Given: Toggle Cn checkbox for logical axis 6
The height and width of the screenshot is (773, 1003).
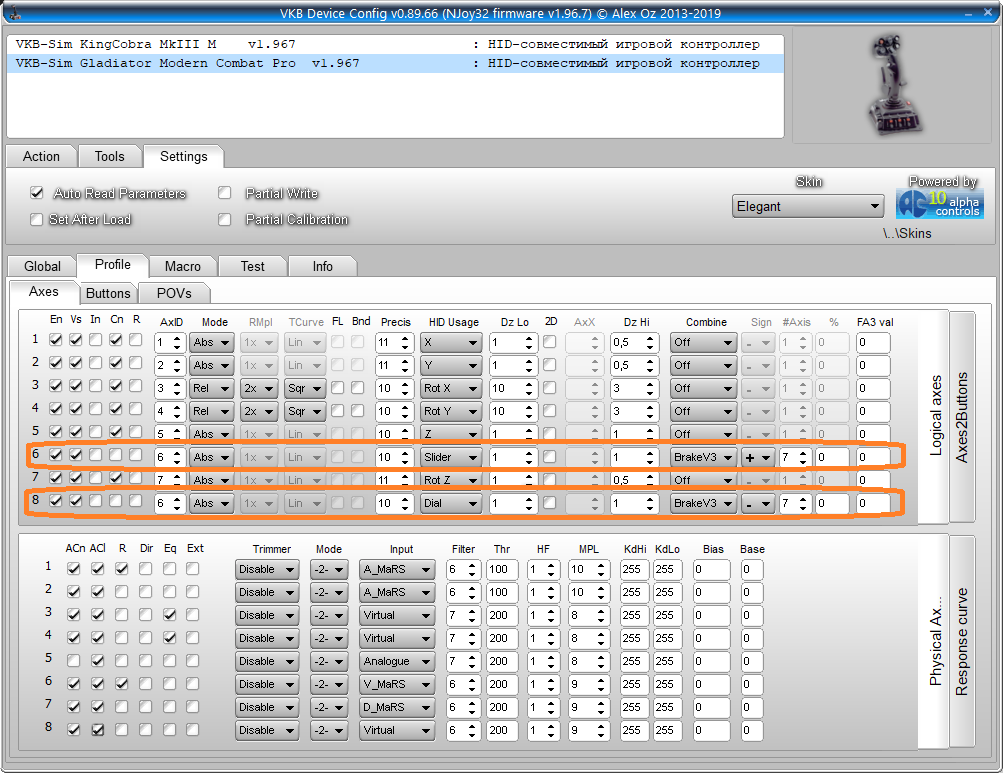Looking at the screenshot, I should 115,455.
